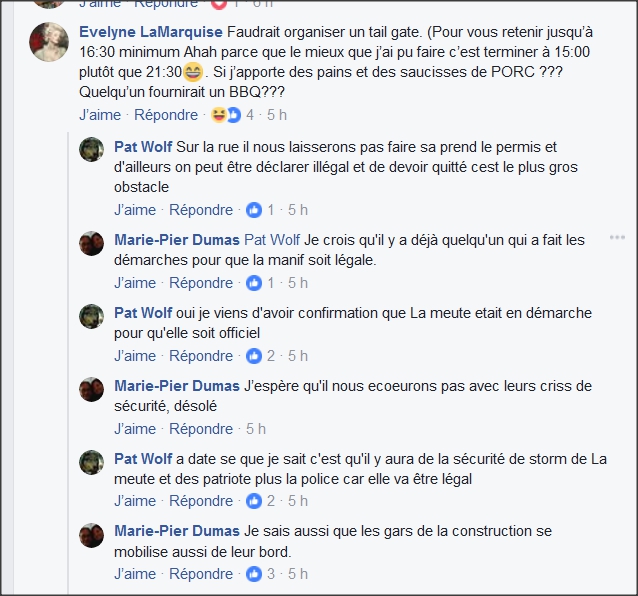
Task: Click the 5 h timestamp on Evelyne's comment
Action: click(x=277, y=115)
